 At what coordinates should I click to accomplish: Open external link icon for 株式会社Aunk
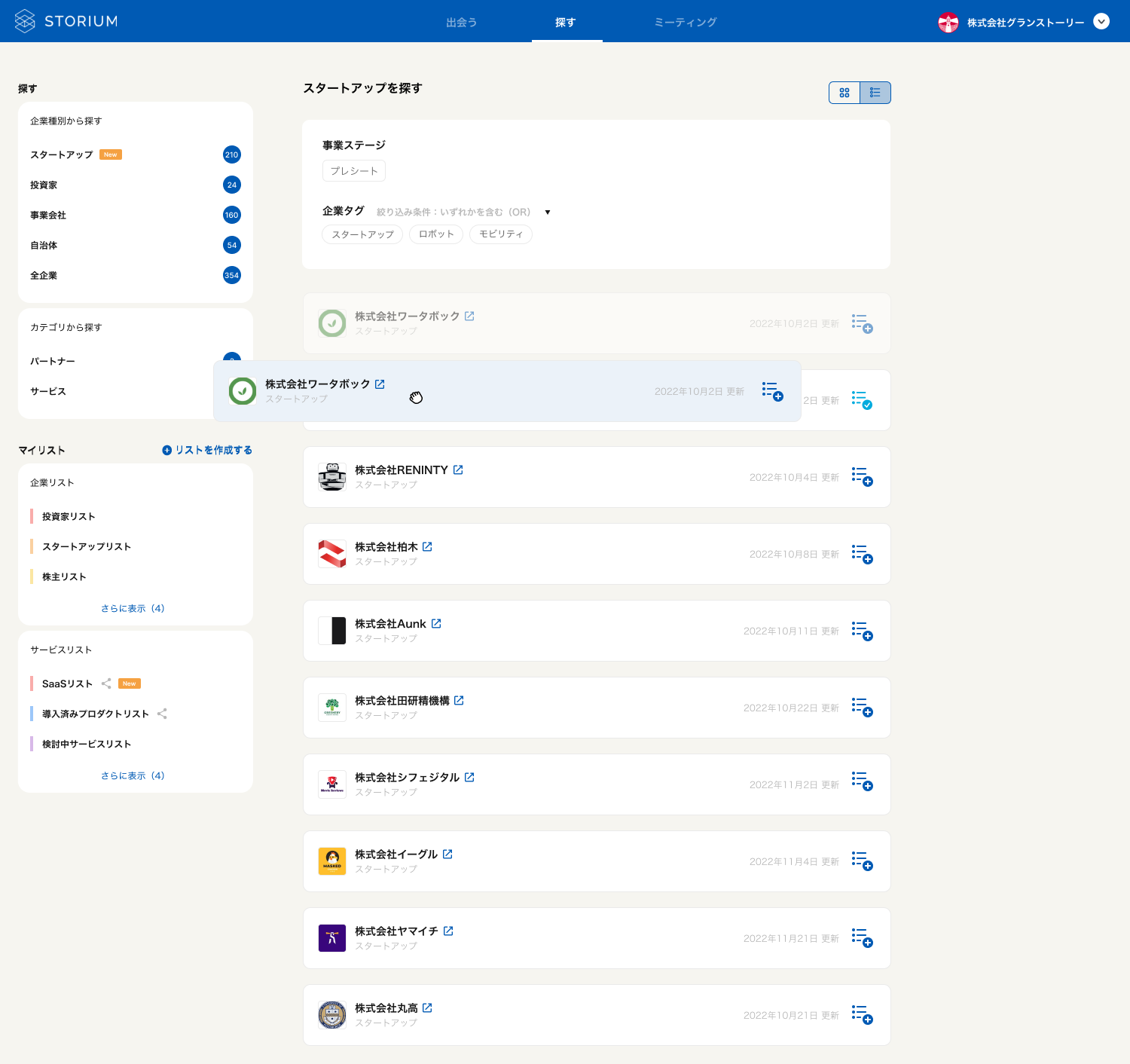click(x=436, y=623)
